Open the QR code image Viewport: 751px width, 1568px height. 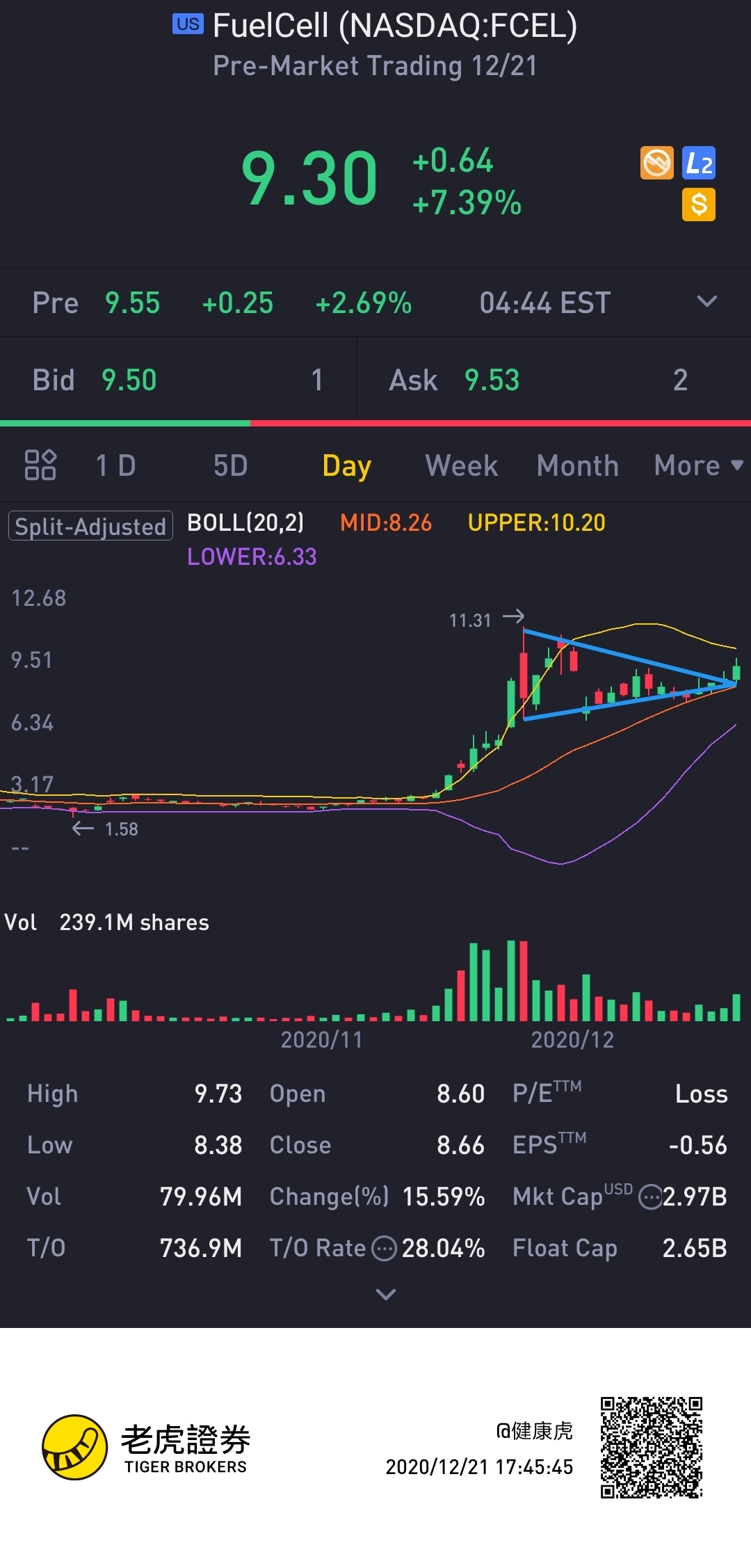(x=652, y=1447)
